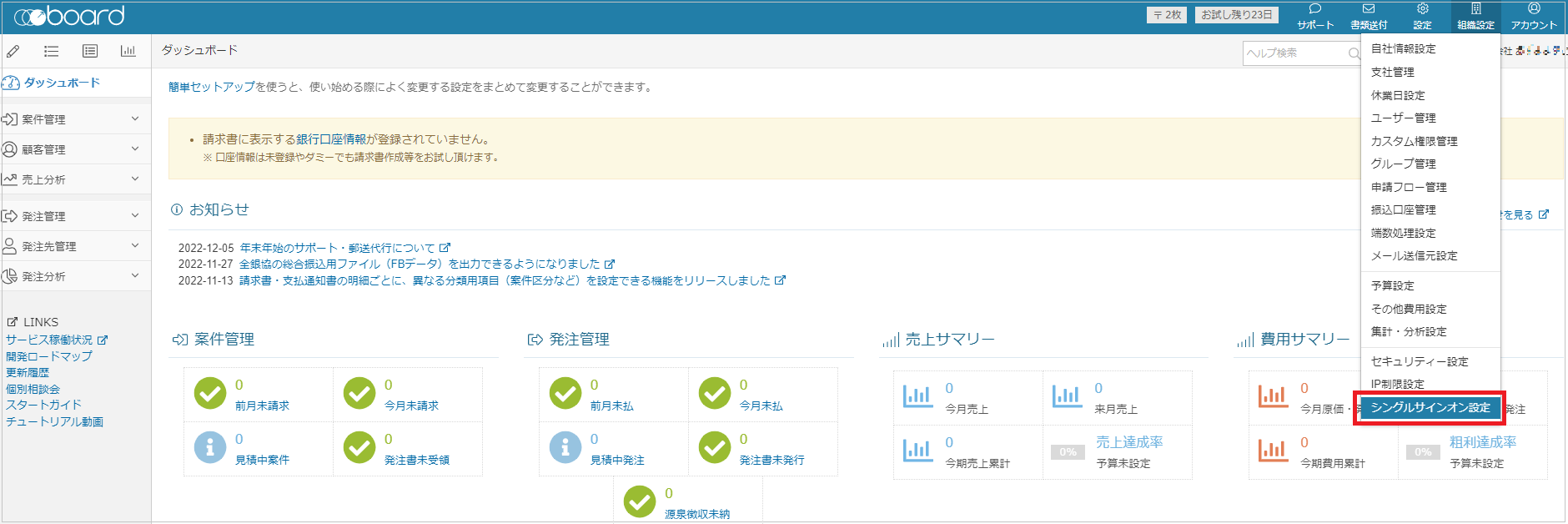Image resolution: width=1568 pixels, height=524 pixels.
Task: Click the 売上達成率 0% progress bar
Action: click(1068, 452)
